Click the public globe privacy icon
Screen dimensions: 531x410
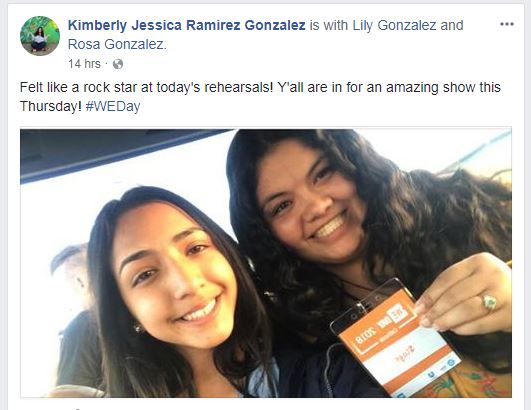[x=118, y=64]
